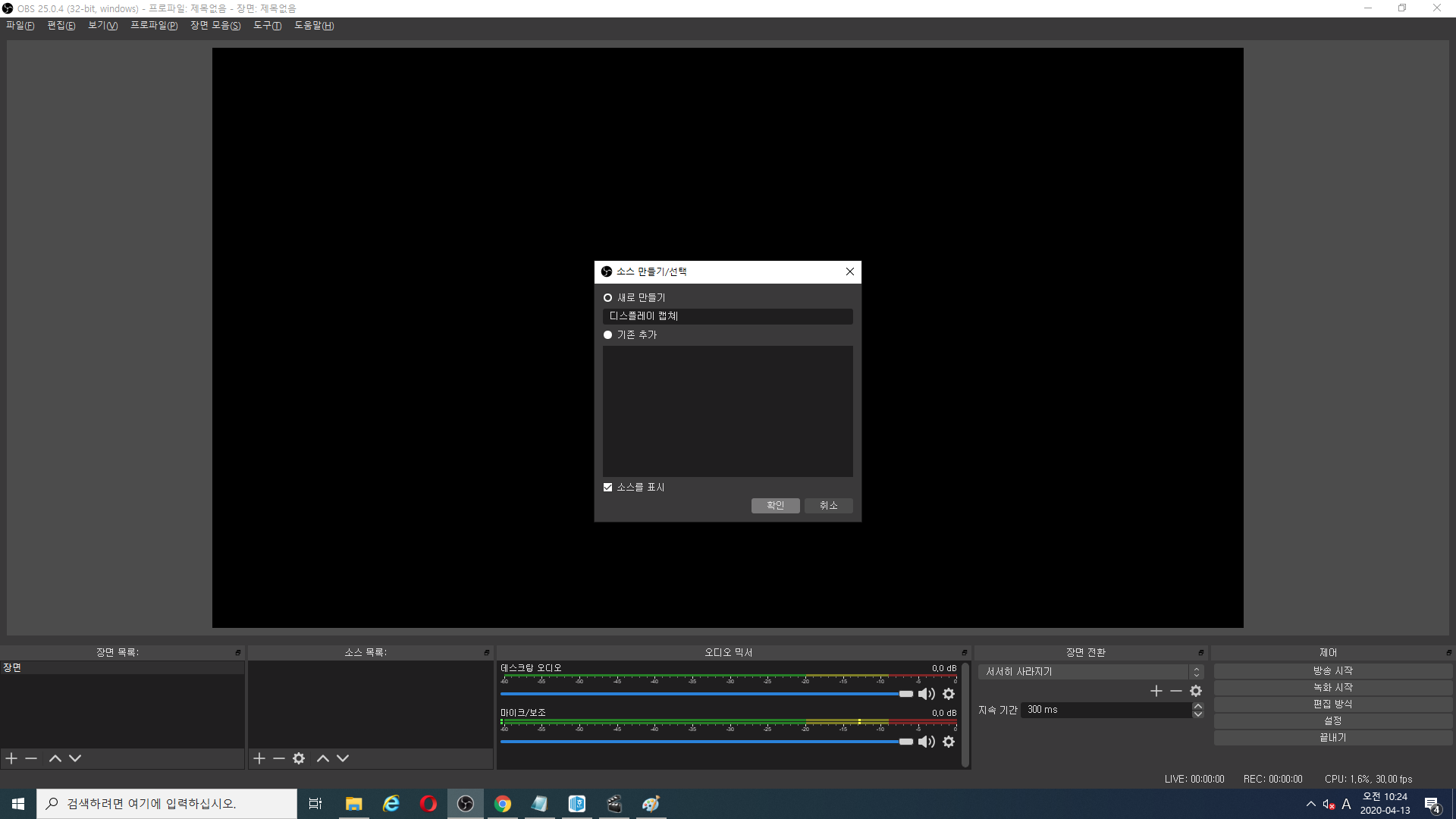
Task: Mute the desktop audio speaker icon
Action: pyautogui.click(x=926, y=694)
